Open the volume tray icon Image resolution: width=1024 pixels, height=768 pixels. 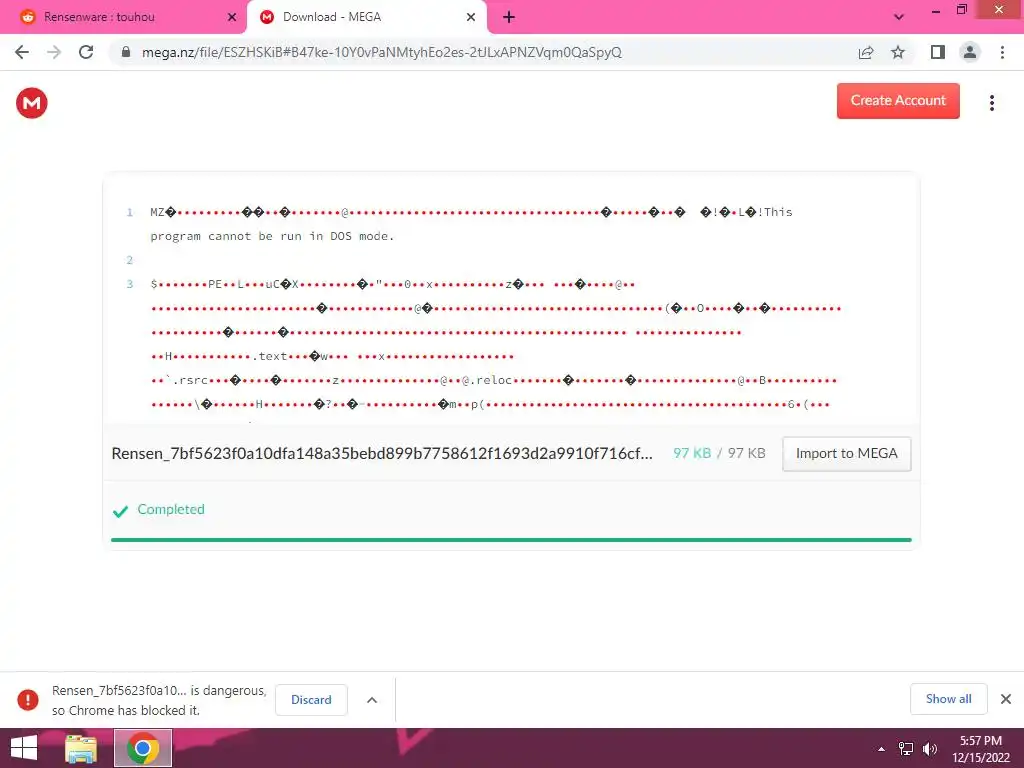click(930, 749)
